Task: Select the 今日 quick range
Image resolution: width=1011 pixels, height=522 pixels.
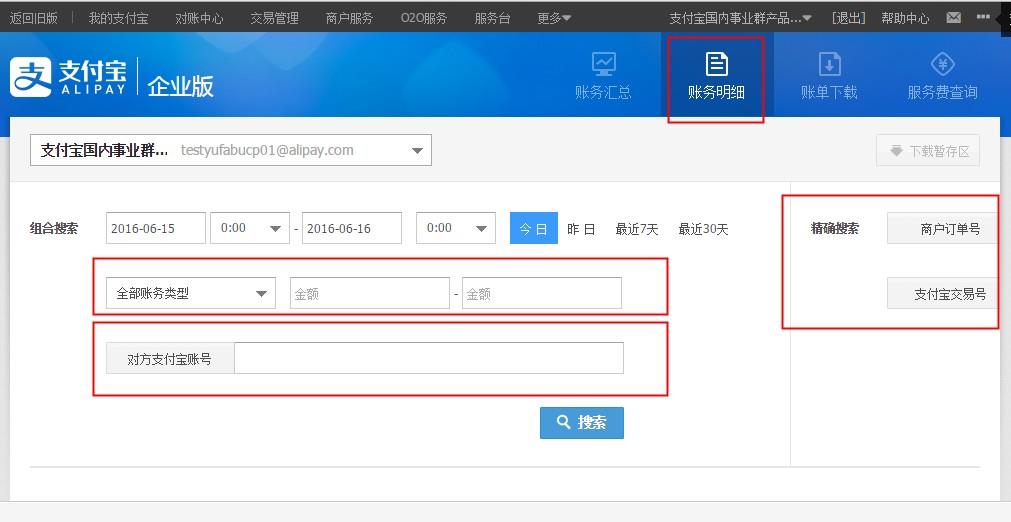Action: coord(533,228)
